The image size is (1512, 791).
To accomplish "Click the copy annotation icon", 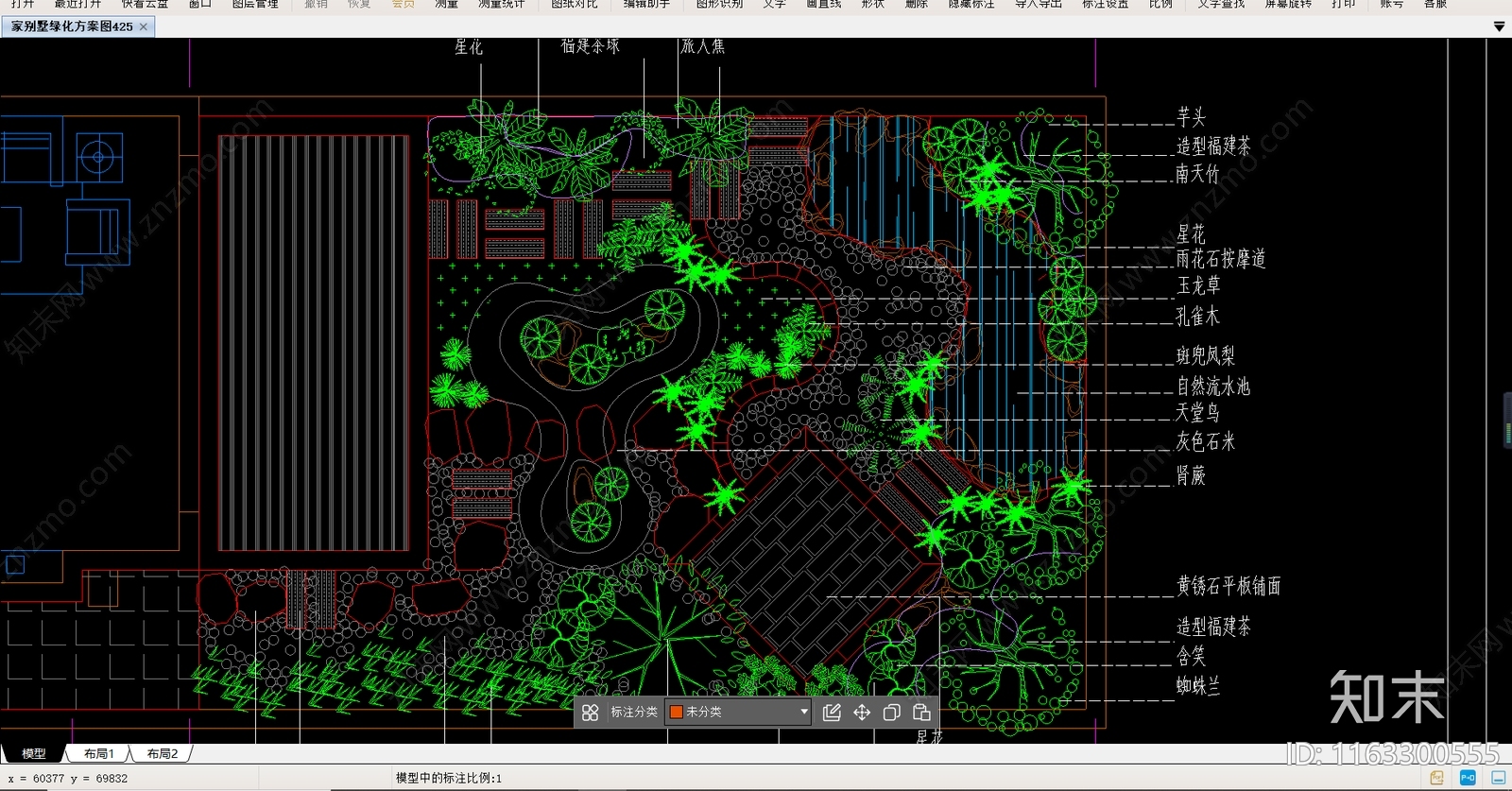I will coord(891,713).
